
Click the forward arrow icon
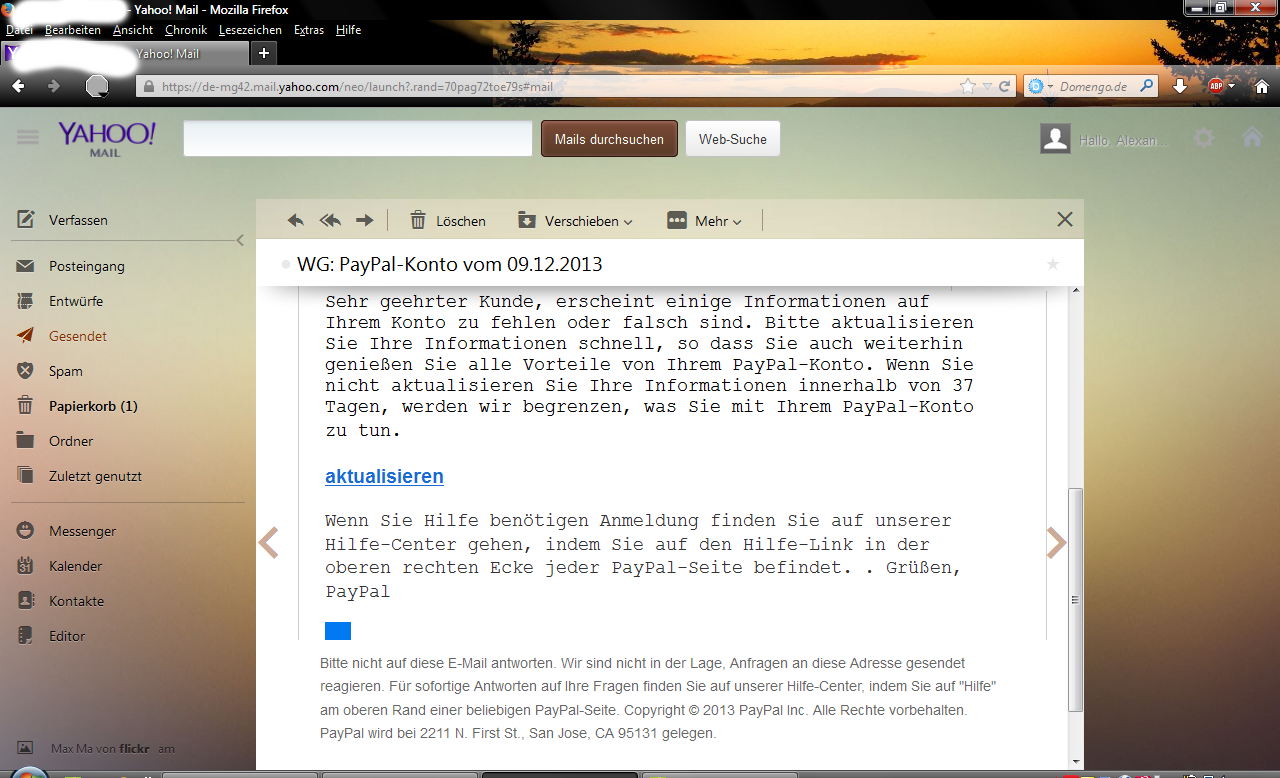[x=365, y=221]
